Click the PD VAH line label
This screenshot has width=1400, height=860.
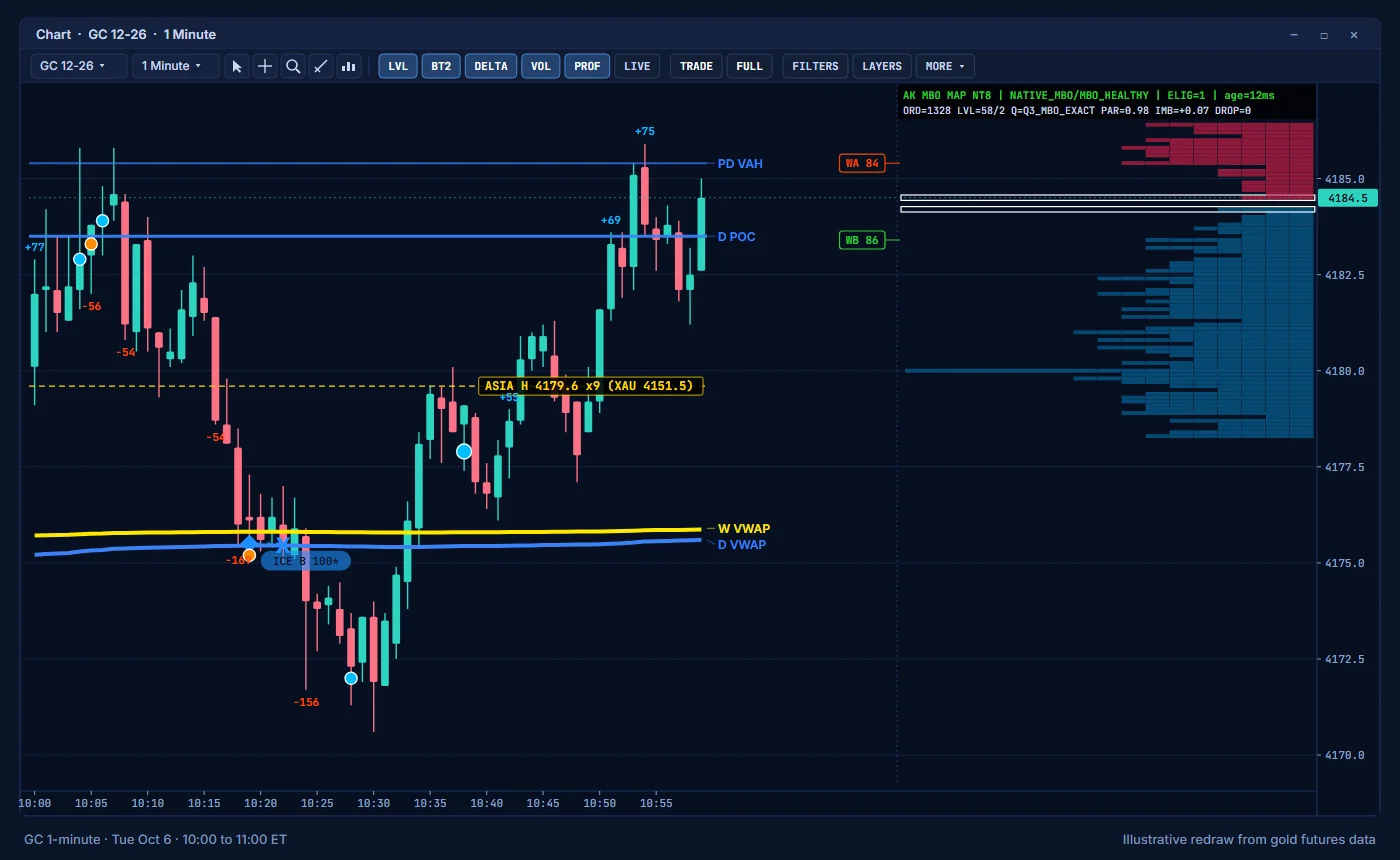(x=740, y=163)
